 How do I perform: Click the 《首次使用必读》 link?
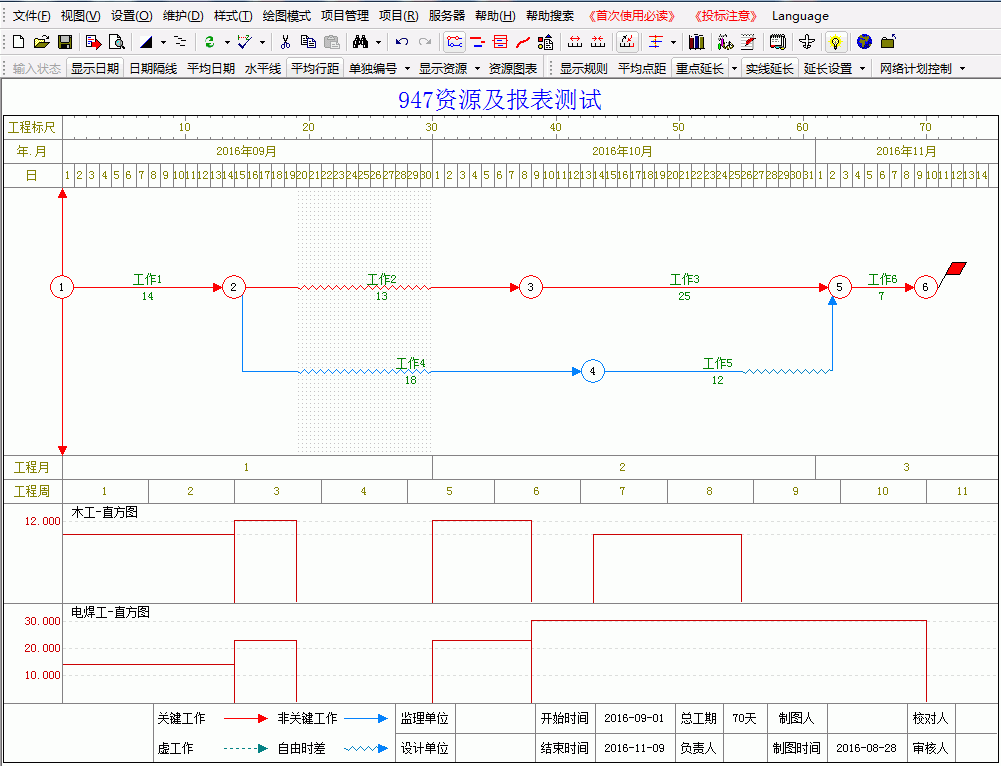(x=631, y=16)
